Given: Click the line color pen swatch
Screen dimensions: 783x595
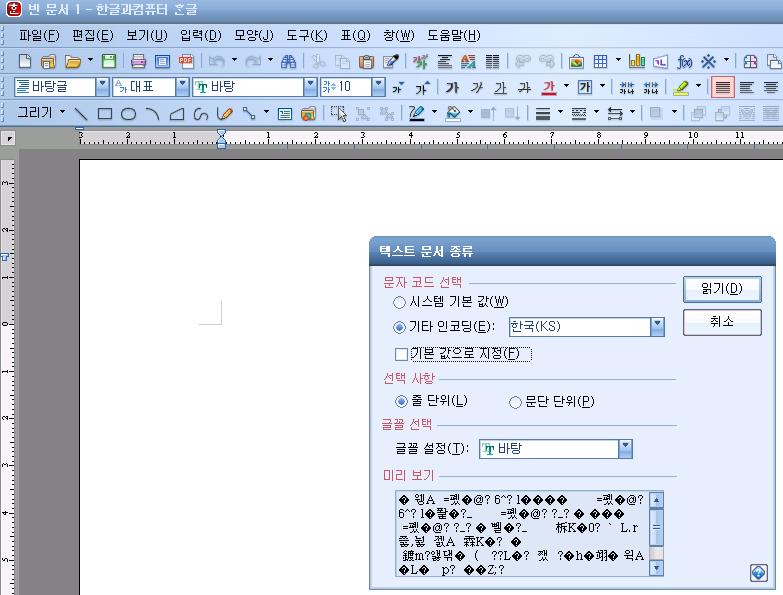Looking at the screenshot, I should tap(416, 114).
